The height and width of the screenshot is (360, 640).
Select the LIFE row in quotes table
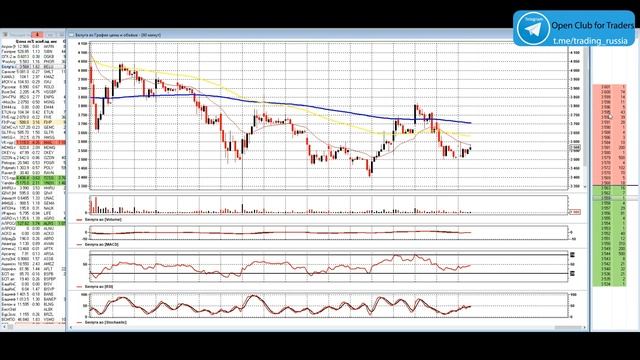[33, 213]
